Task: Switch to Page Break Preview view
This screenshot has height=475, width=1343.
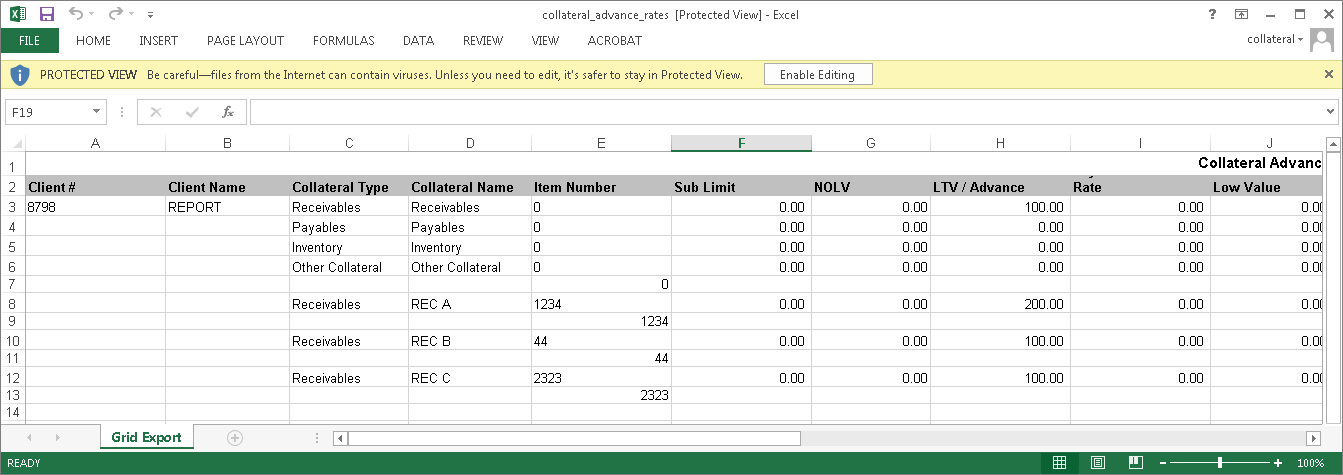Action: pyautogui.click(x=1135, y=463)
